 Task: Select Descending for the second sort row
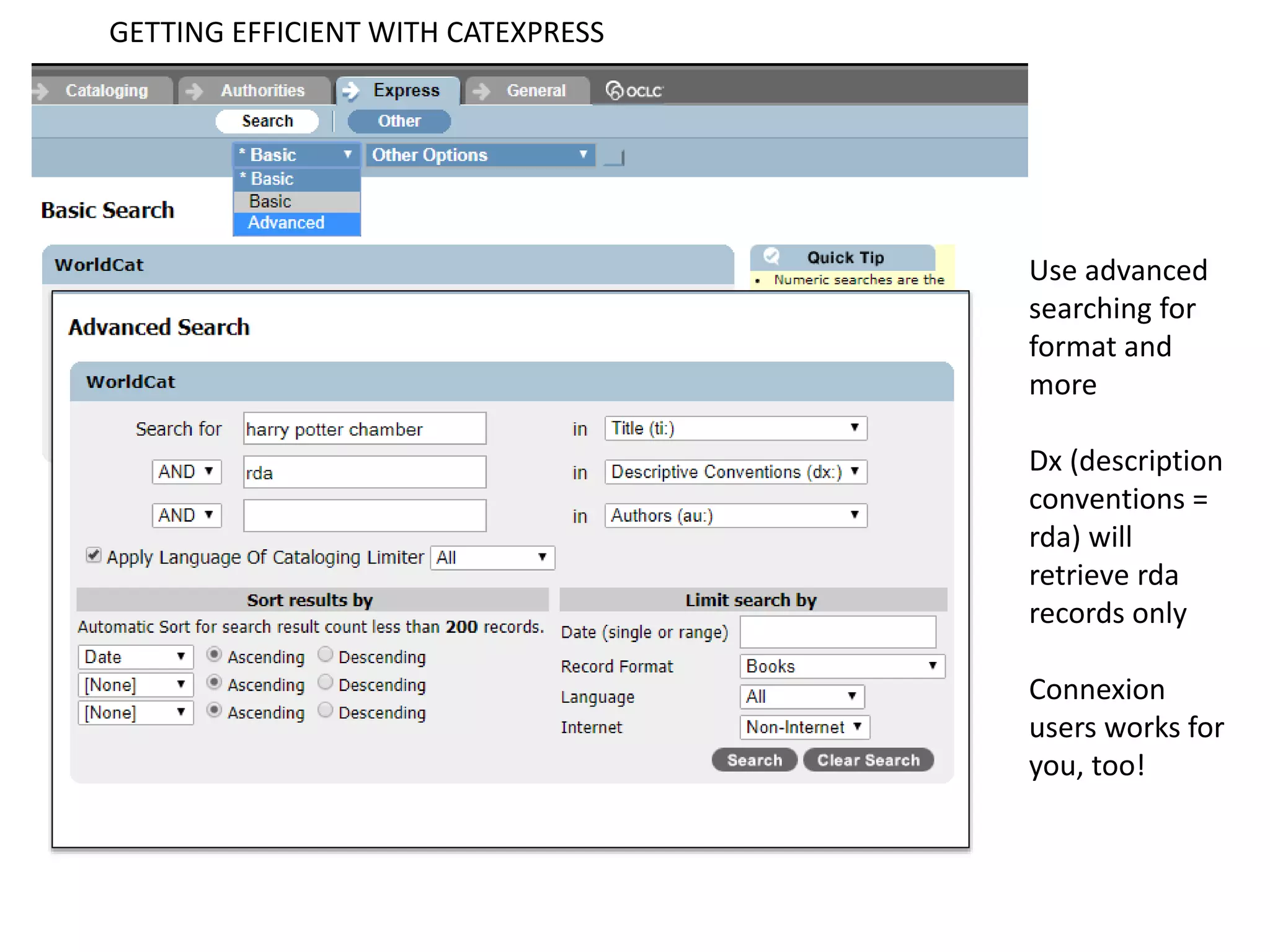coord(326,682)
